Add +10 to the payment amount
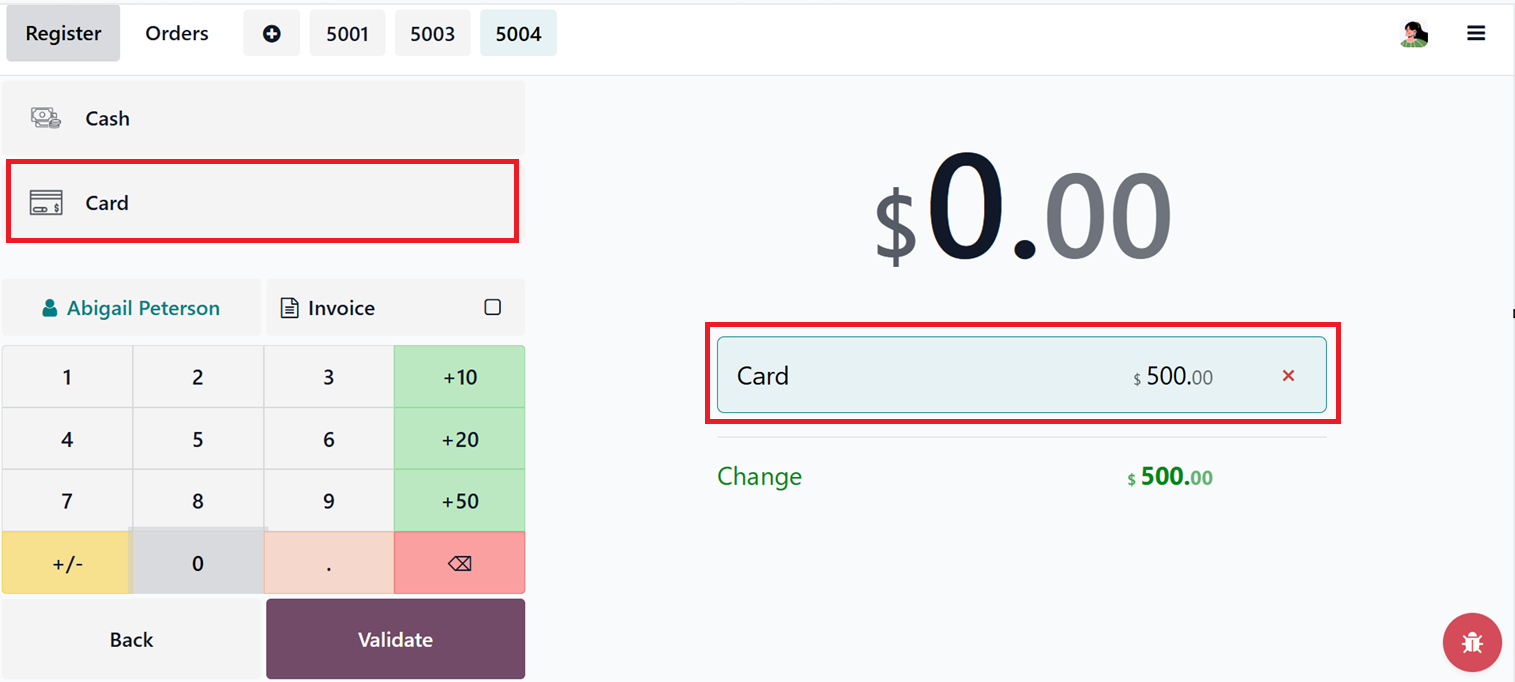 click(x=459, y=377)
